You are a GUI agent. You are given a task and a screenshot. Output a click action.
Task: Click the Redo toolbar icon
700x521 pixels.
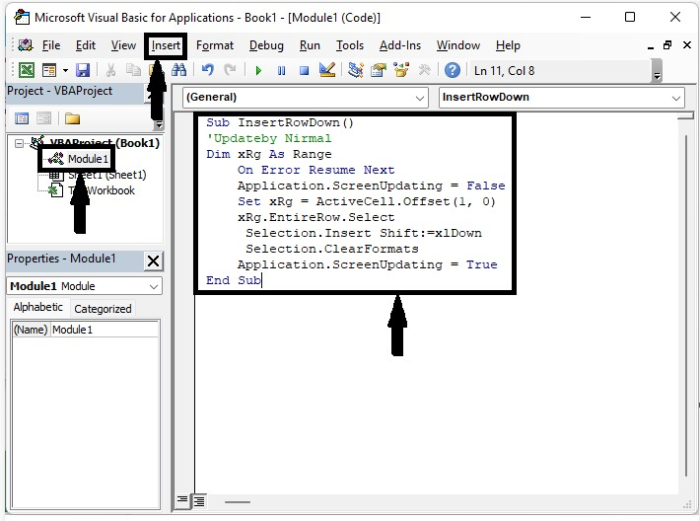230,70
